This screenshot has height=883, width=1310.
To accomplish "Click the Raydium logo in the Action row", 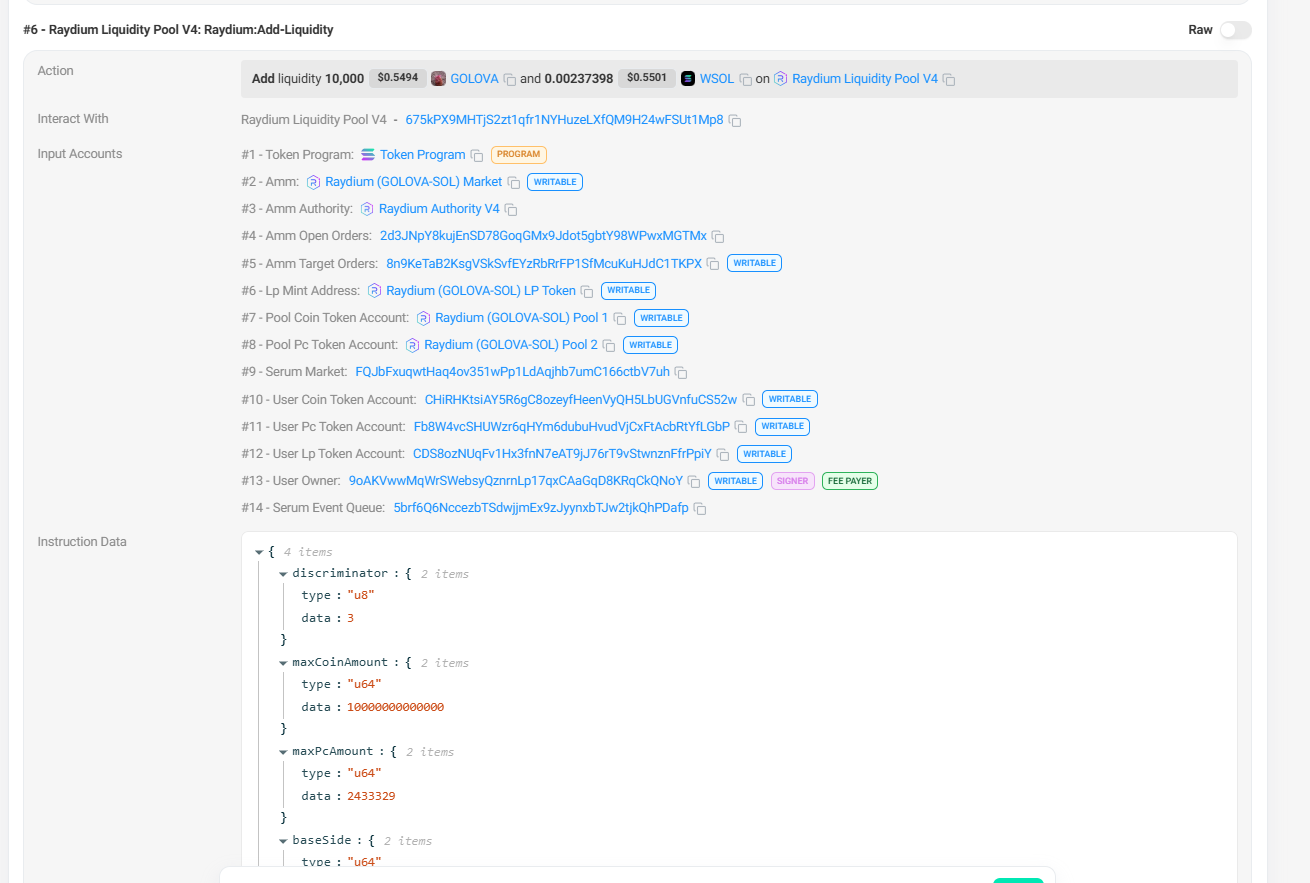I will coord(781,78).
